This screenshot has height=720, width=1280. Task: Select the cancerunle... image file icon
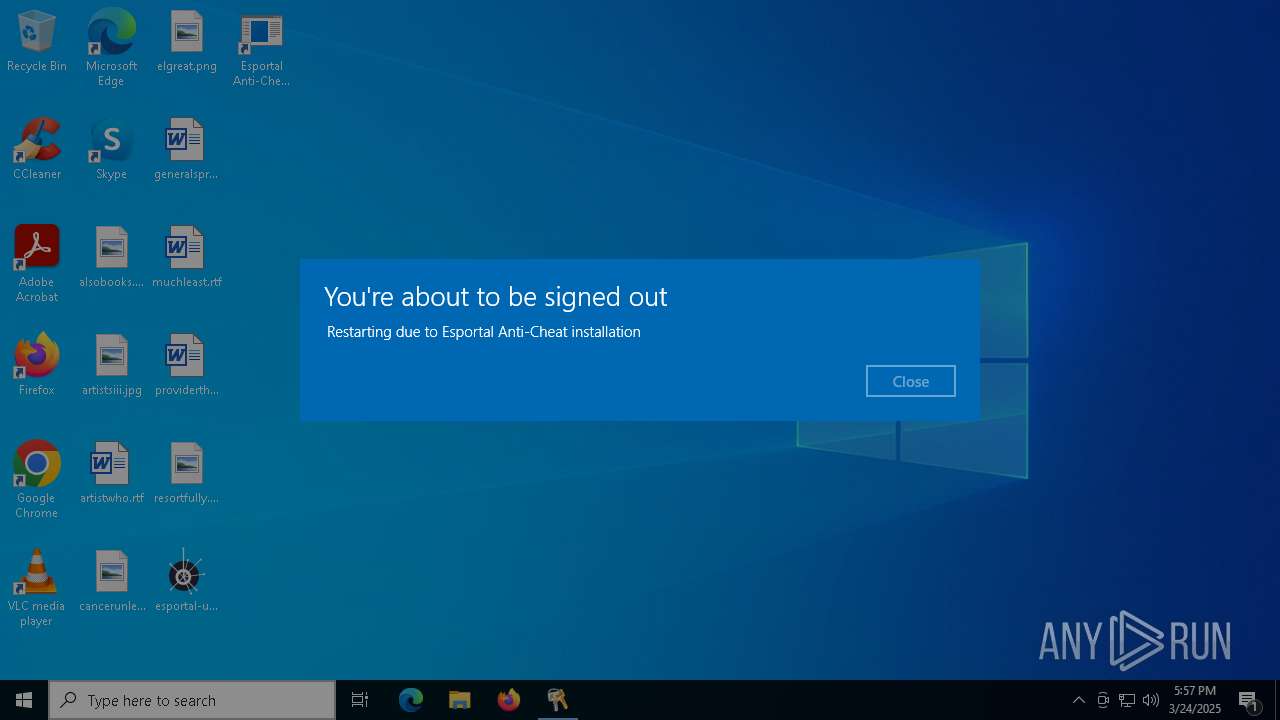[111, 582]
